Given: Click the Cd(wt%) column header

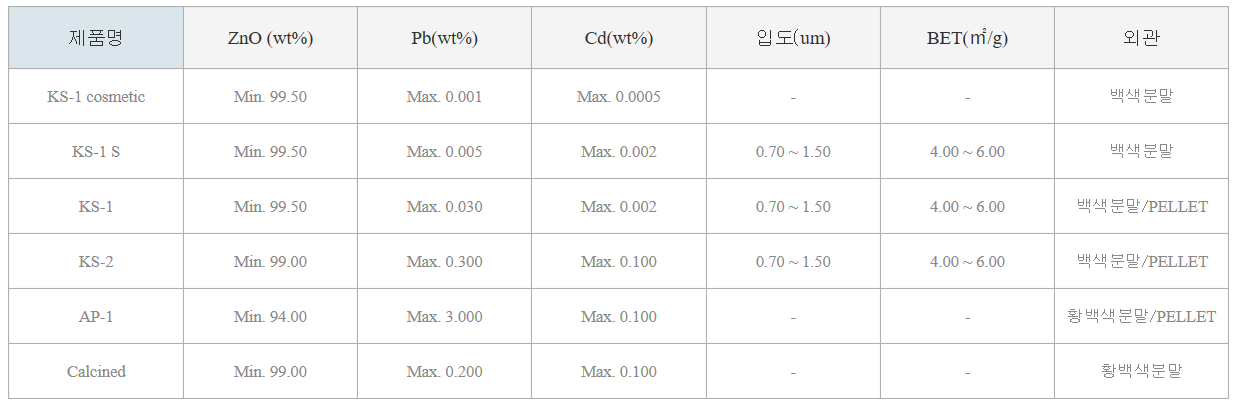Looking at the screenshot, I should click(x=619, y=38).
